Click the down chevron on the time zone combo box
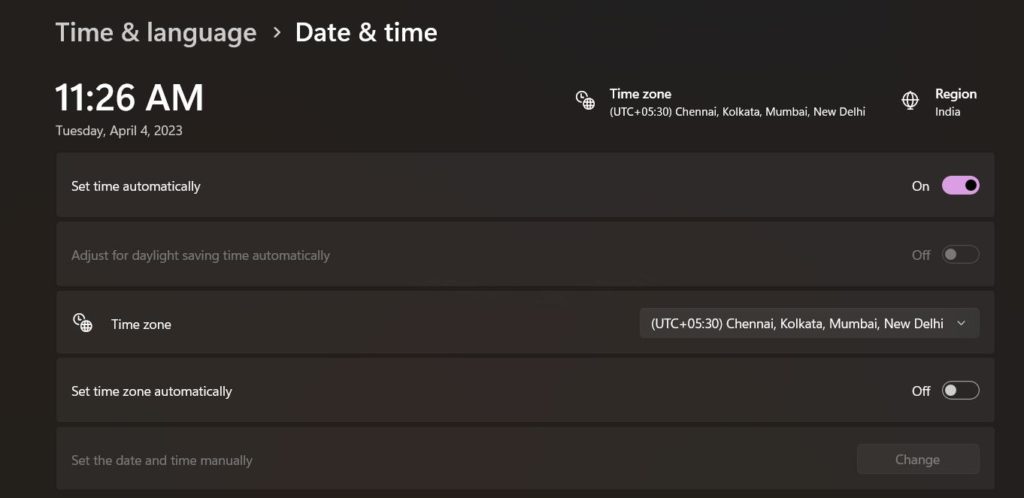This screenshot has height=498, width=1024. 961,323
